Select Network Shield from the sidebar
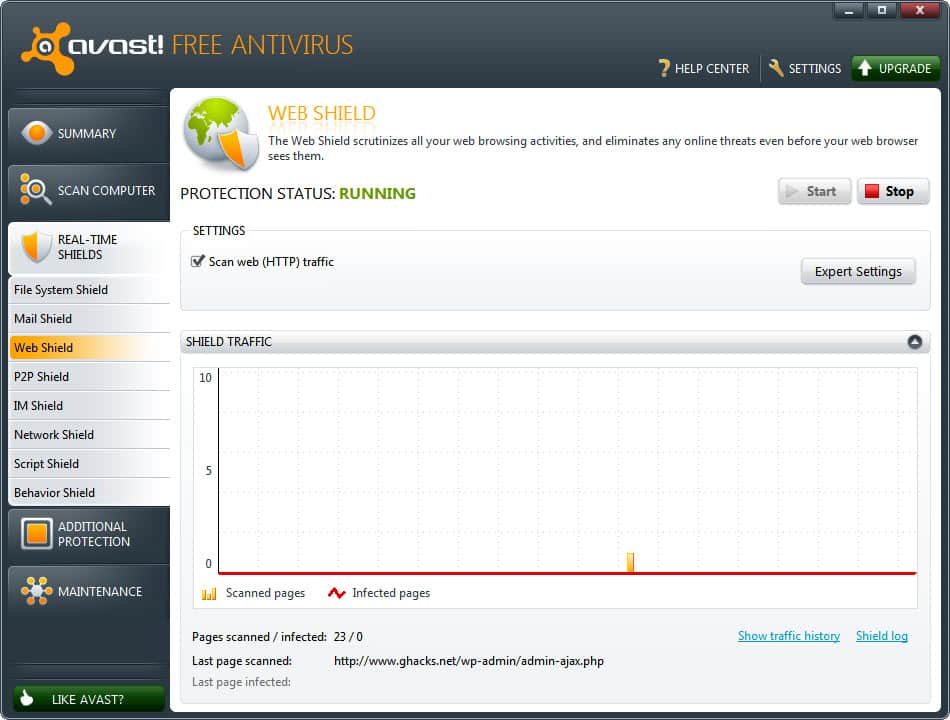Viewport: 950px width, 720px height. 55,434
